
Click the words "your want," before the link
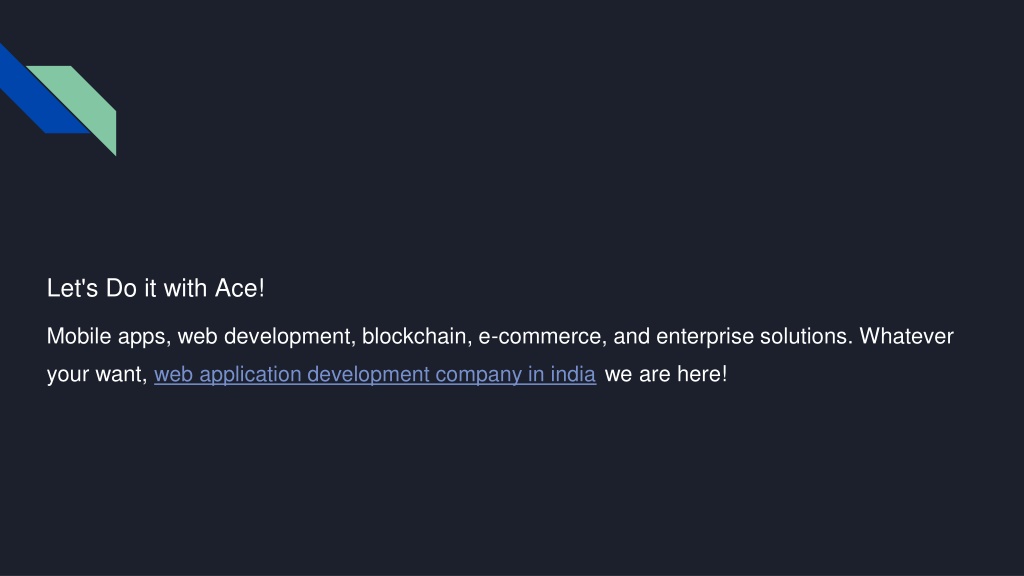[97, 374]
